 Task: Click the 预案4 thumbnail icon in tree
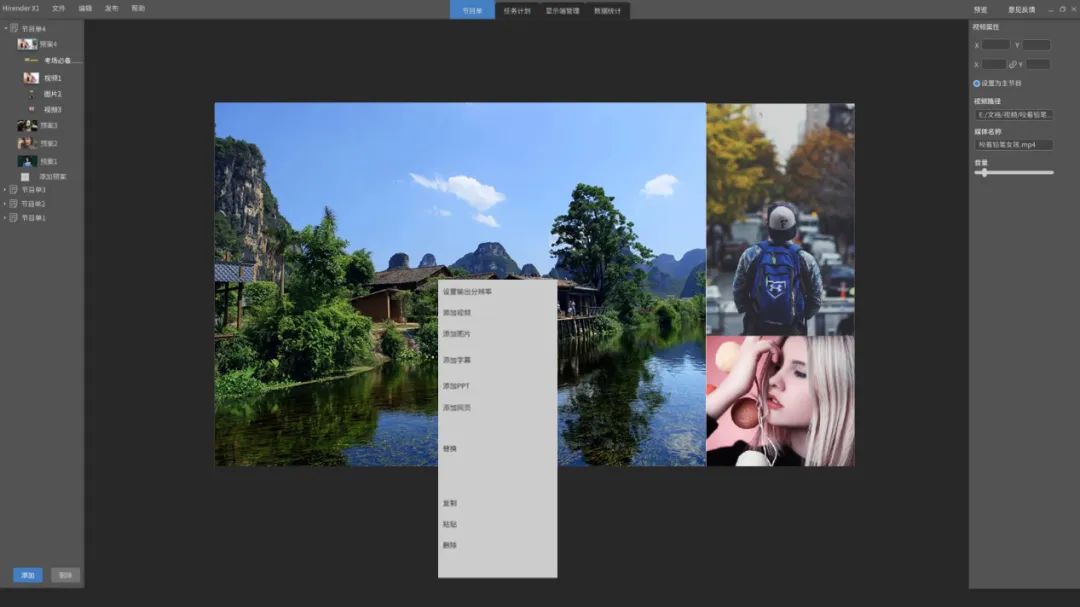tap(27, 44)
